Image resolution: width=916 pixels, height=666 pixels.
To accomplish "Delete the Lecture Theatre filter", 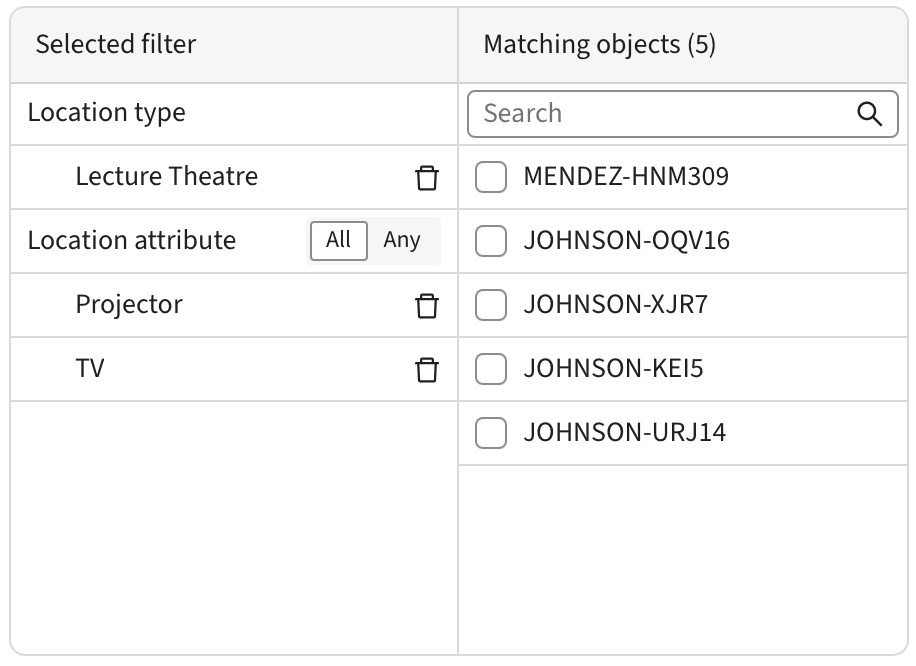I will click(x=427, y=178).
